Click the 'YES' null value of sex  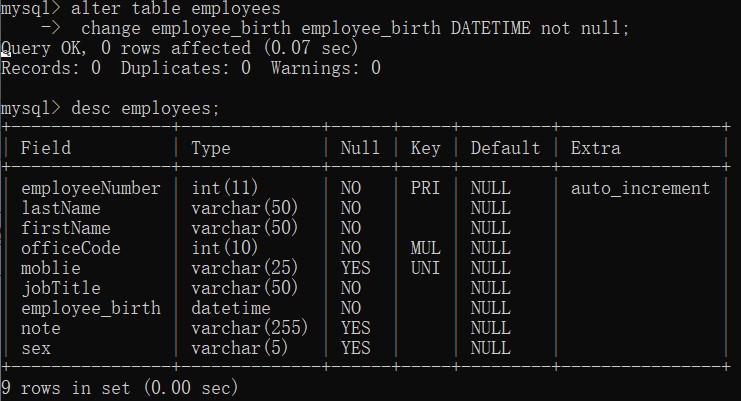point(356,349)
